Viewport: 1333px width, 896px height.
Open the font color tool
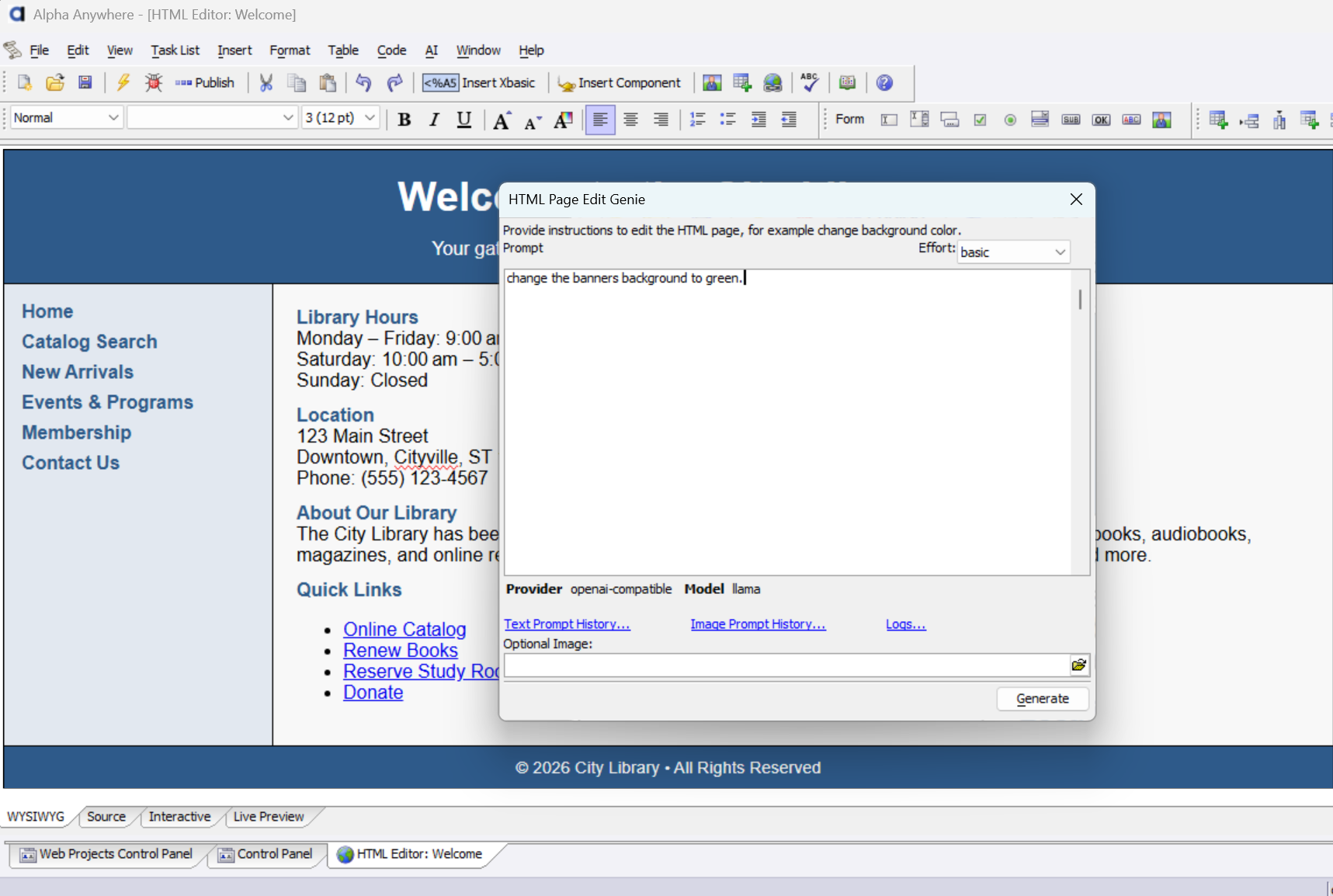[563, 120]
